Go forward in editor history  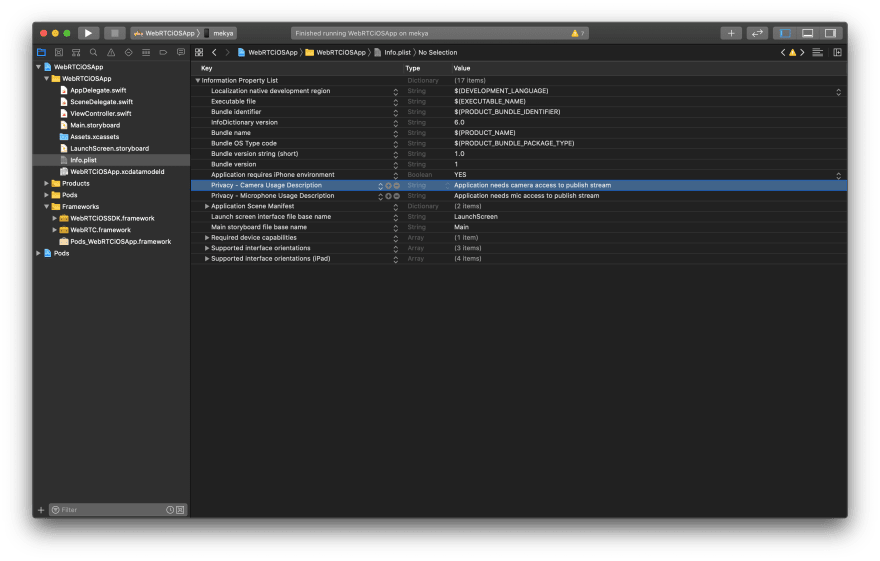pyautogui.click(x=227, y=52)
